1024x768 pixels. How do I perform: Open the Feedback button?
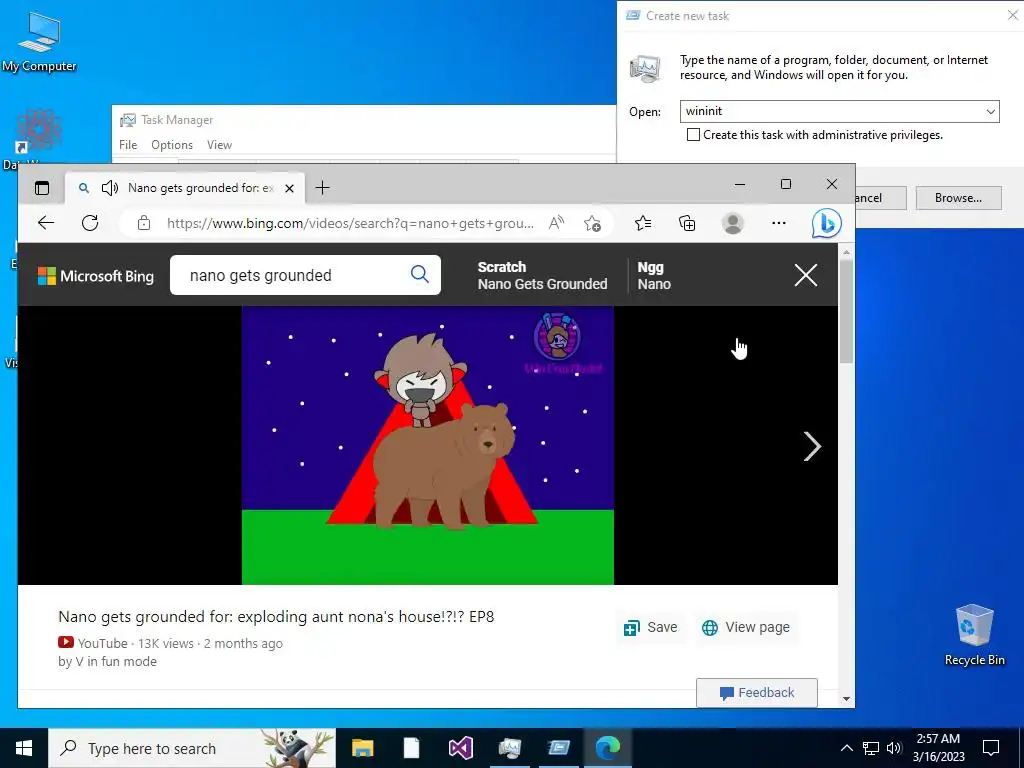point(757,693)
